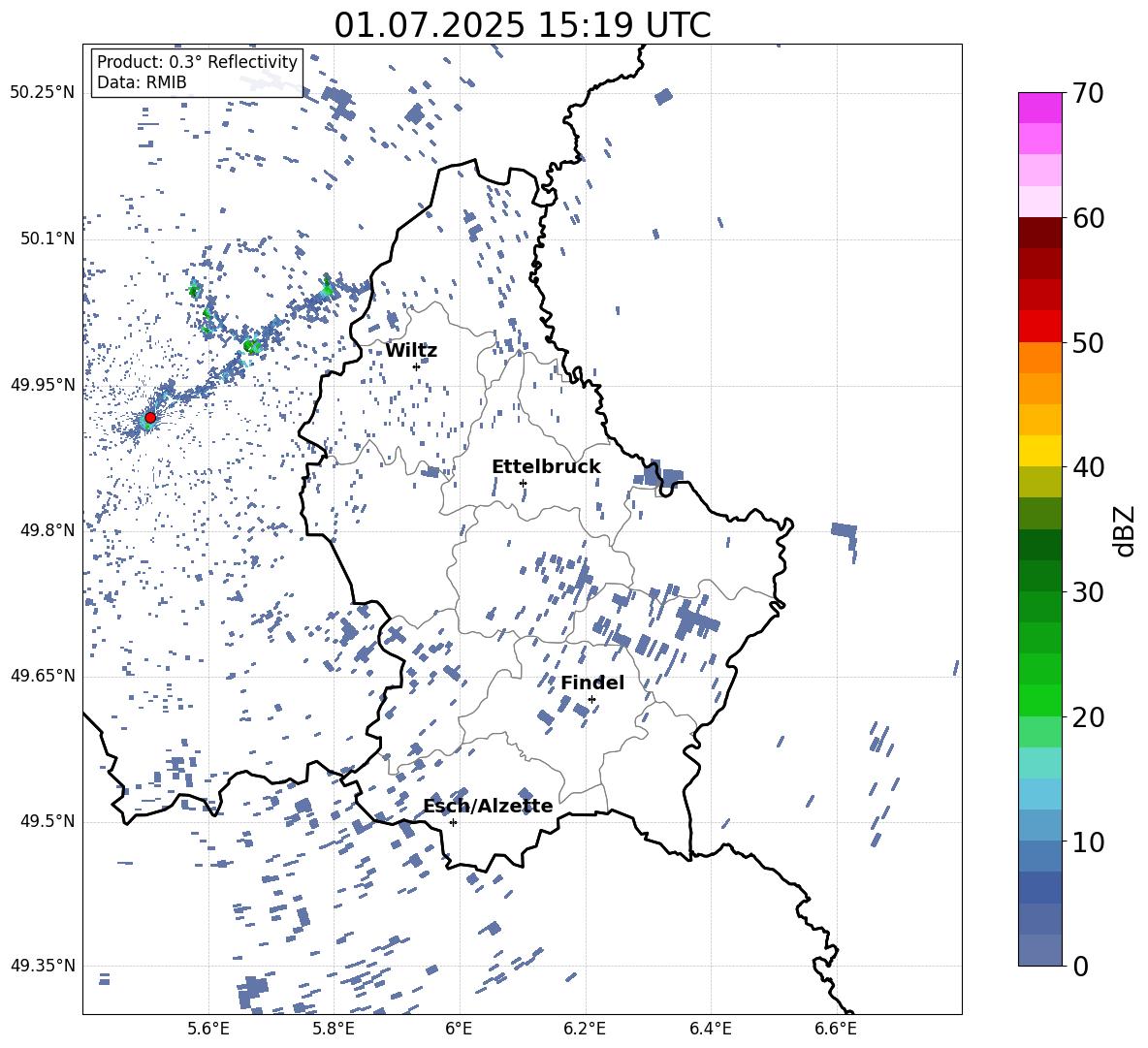The height and width of the screenshot is (1048, 1148).
Task: Click the 6.6°E longitude label
Action: coord(836,1030)
